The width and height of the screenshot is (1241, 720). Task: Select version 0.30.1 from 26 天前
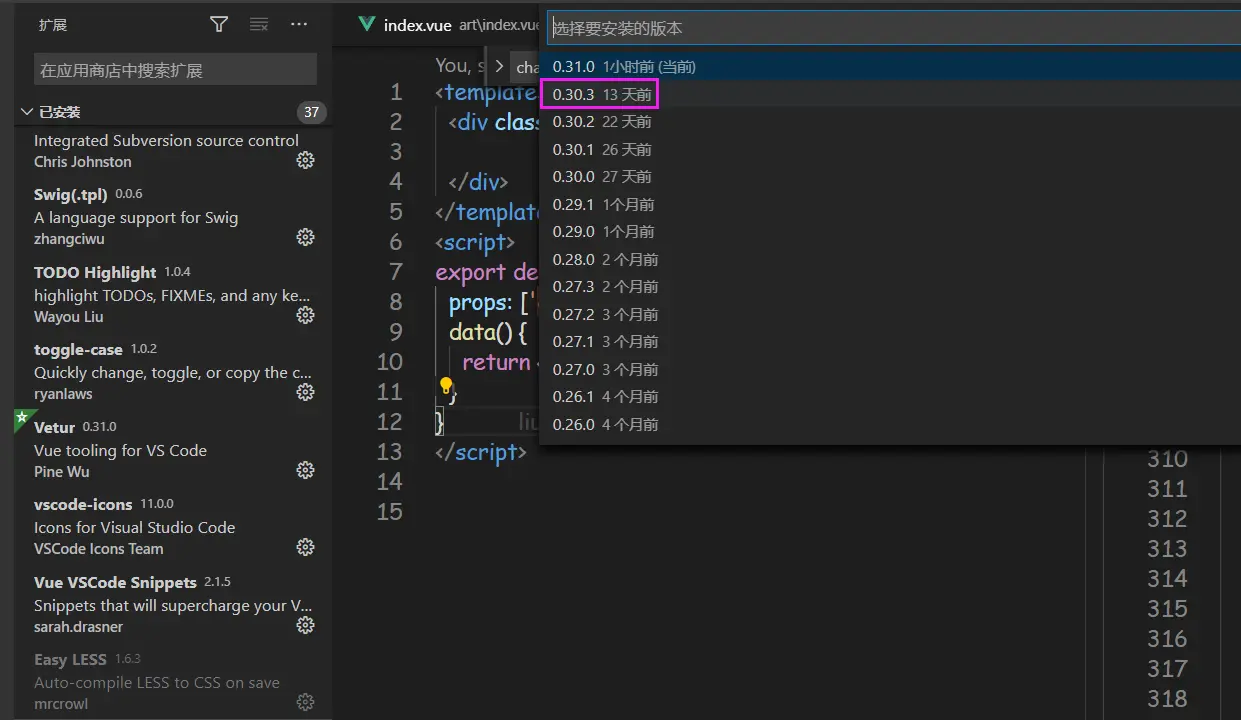(890, 149)
